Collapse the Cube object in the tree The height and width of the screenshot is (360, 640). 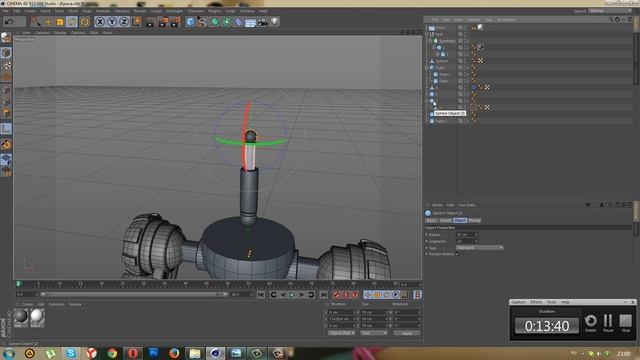[427, 68]
